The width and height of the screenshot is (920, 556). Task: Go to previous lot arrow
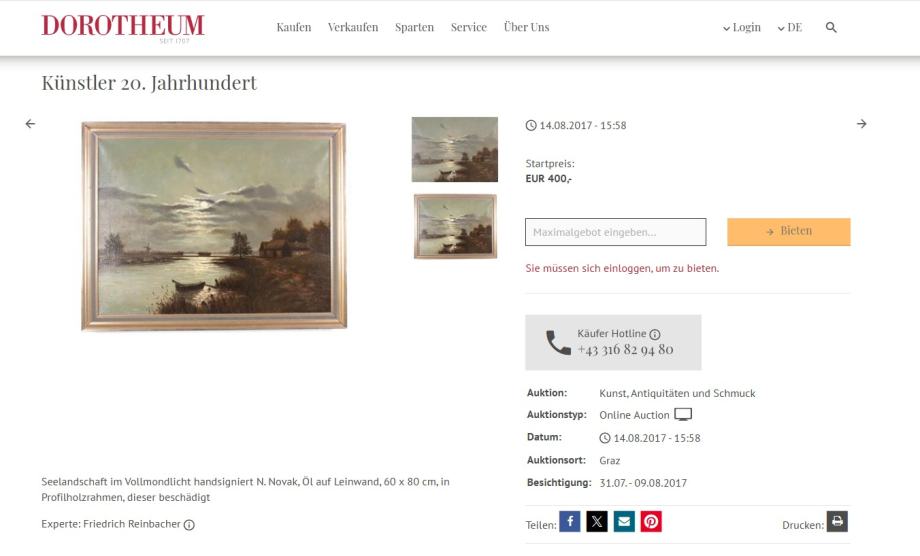pyautogui.click(x=31, y=124)
